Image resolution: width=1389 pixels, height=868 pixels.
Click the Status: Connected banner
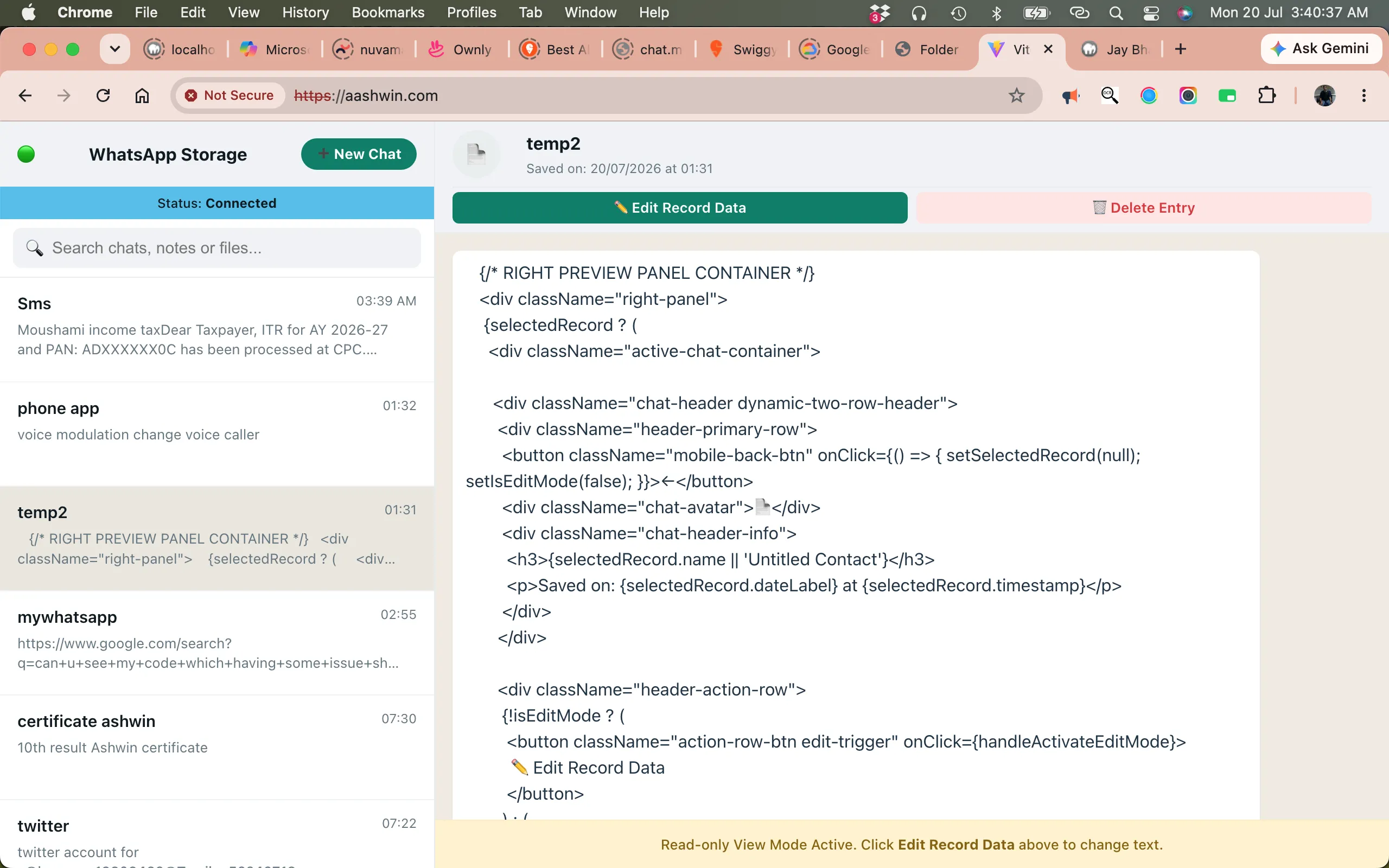point(217,203)
